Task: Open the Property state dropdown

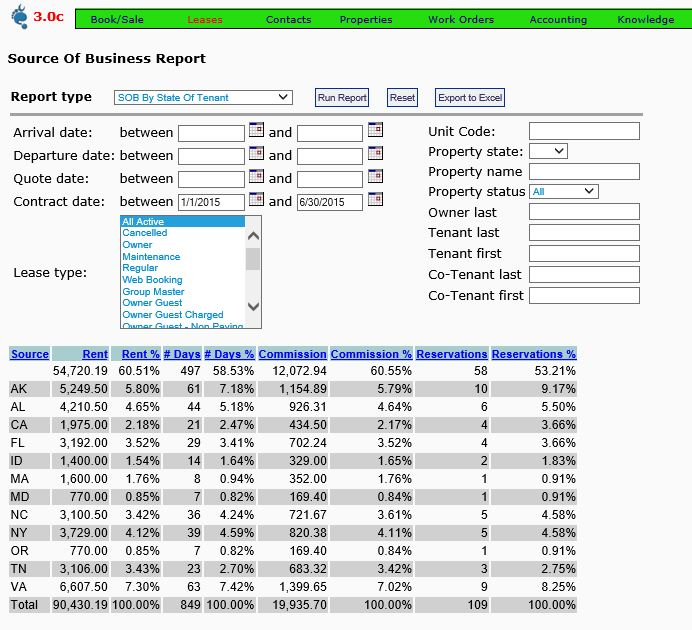Action: point(549,151)
